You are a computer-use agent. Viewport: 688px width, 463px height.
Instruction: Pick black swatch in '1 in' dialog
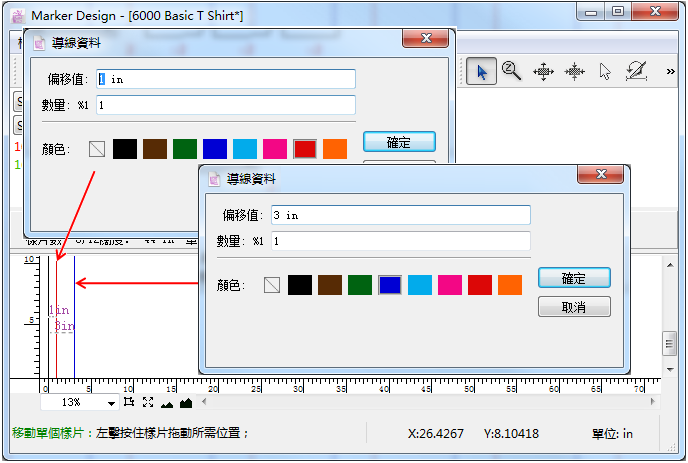click(x=125, y=149)
